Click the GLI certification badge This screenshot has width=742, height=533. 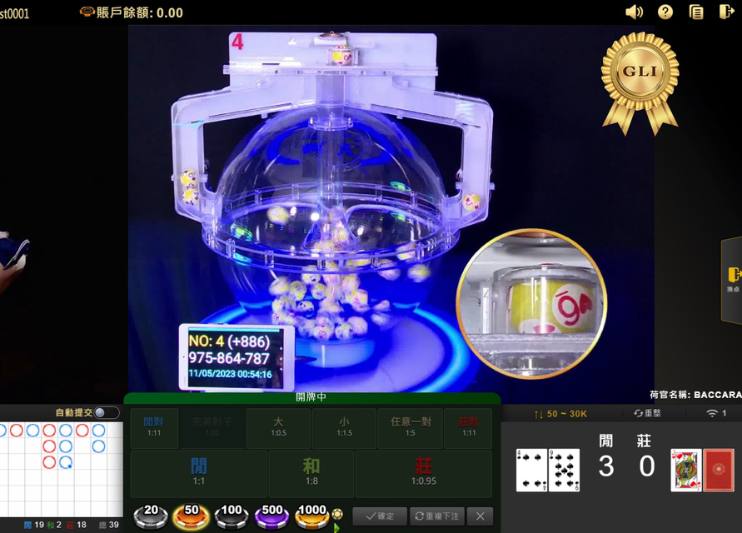[x=639, y=80]
